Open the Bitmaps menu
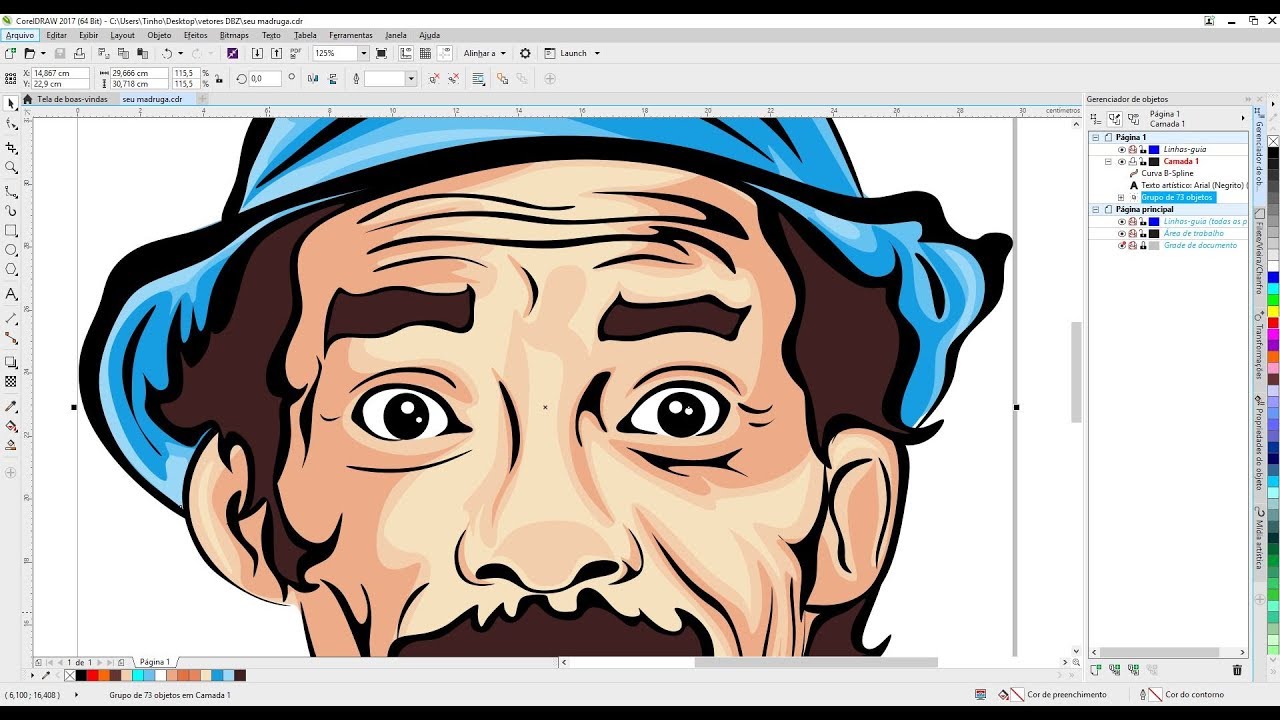The width and height of the screenshot is (1280, 720). [234, 35]
